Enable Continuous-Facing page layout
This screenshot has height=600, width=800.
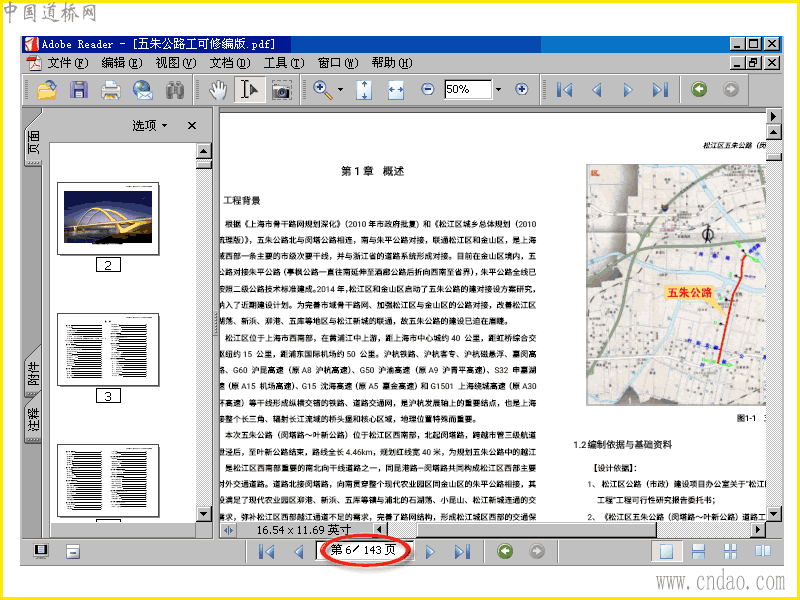(731, 551)
